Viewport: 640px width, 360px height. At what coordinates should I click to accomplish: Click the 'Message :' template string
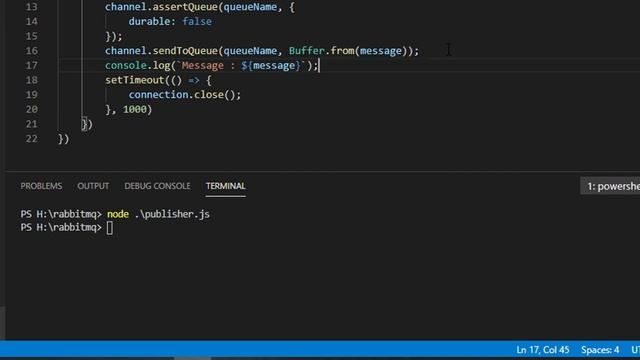click(x=208, y=66)
